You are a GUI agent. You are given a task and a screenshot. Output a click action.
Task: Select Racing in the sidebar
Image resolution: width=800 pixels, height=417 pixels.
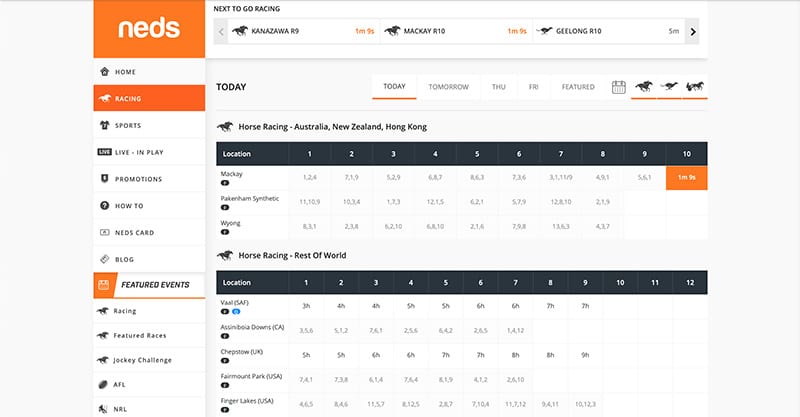[x=149, y=99]
